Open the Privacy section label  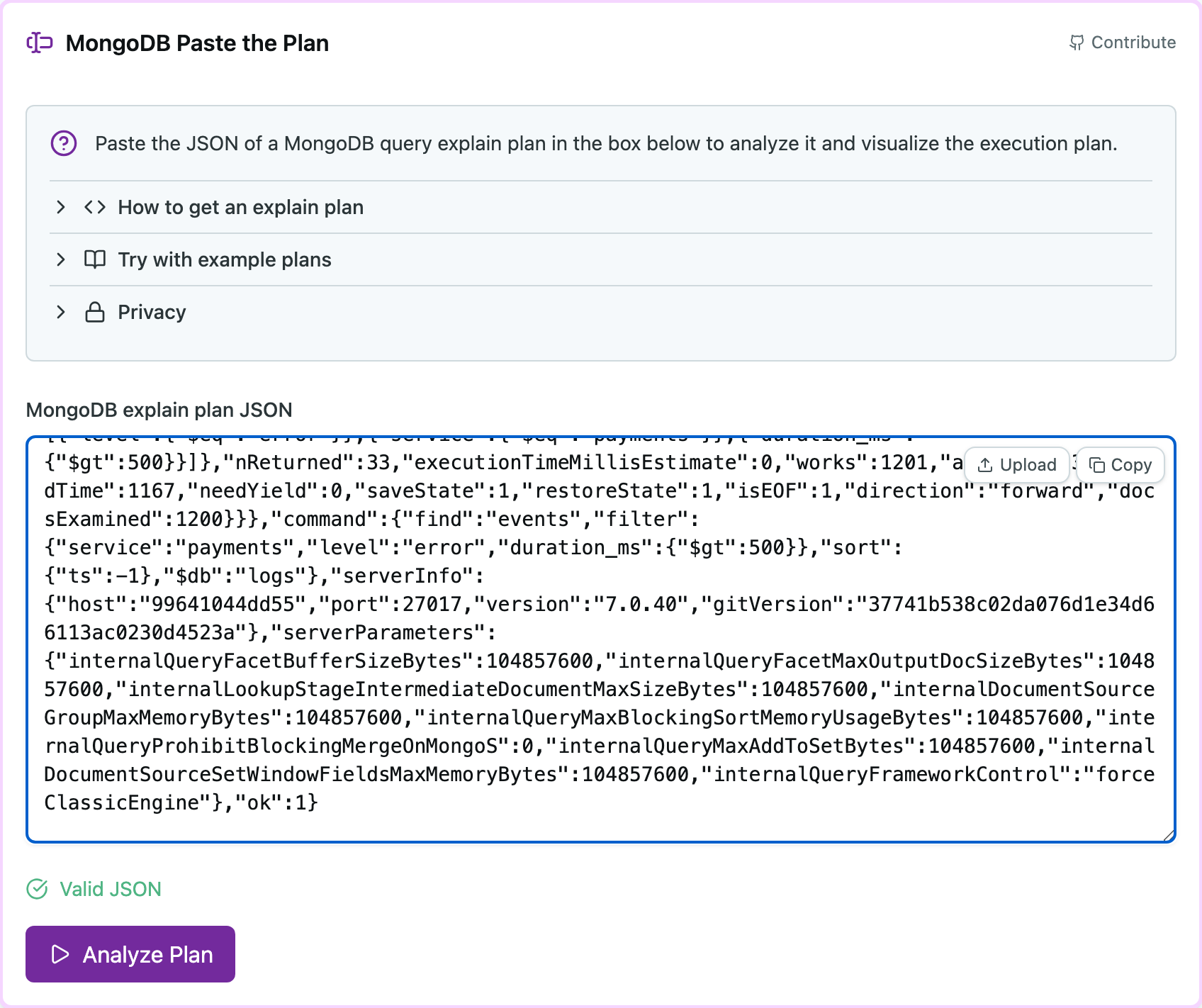tap(152, 312)
